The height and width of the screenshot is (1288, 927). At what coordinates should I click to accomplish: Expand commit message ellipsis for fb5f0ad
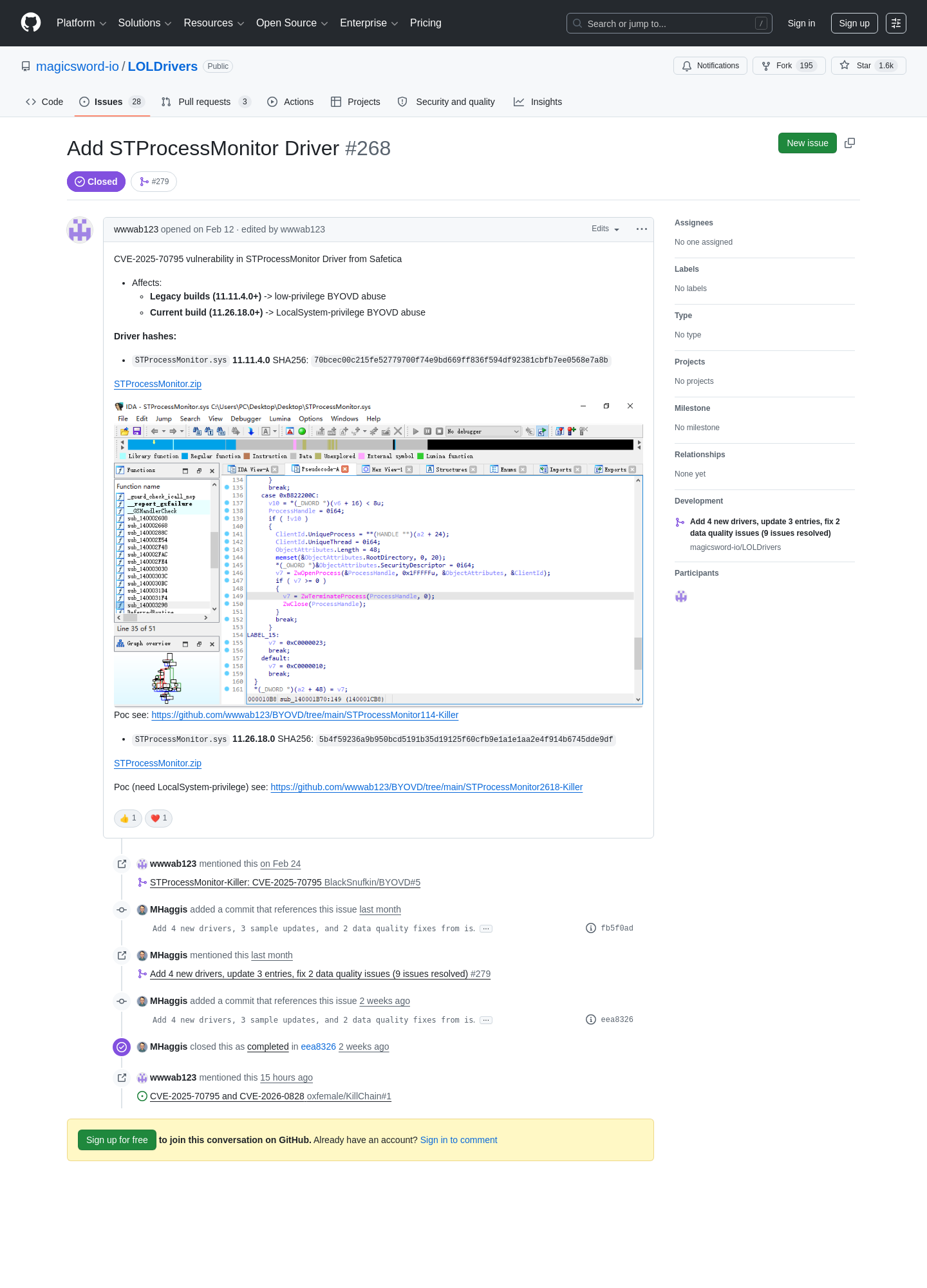click(487, 929)
